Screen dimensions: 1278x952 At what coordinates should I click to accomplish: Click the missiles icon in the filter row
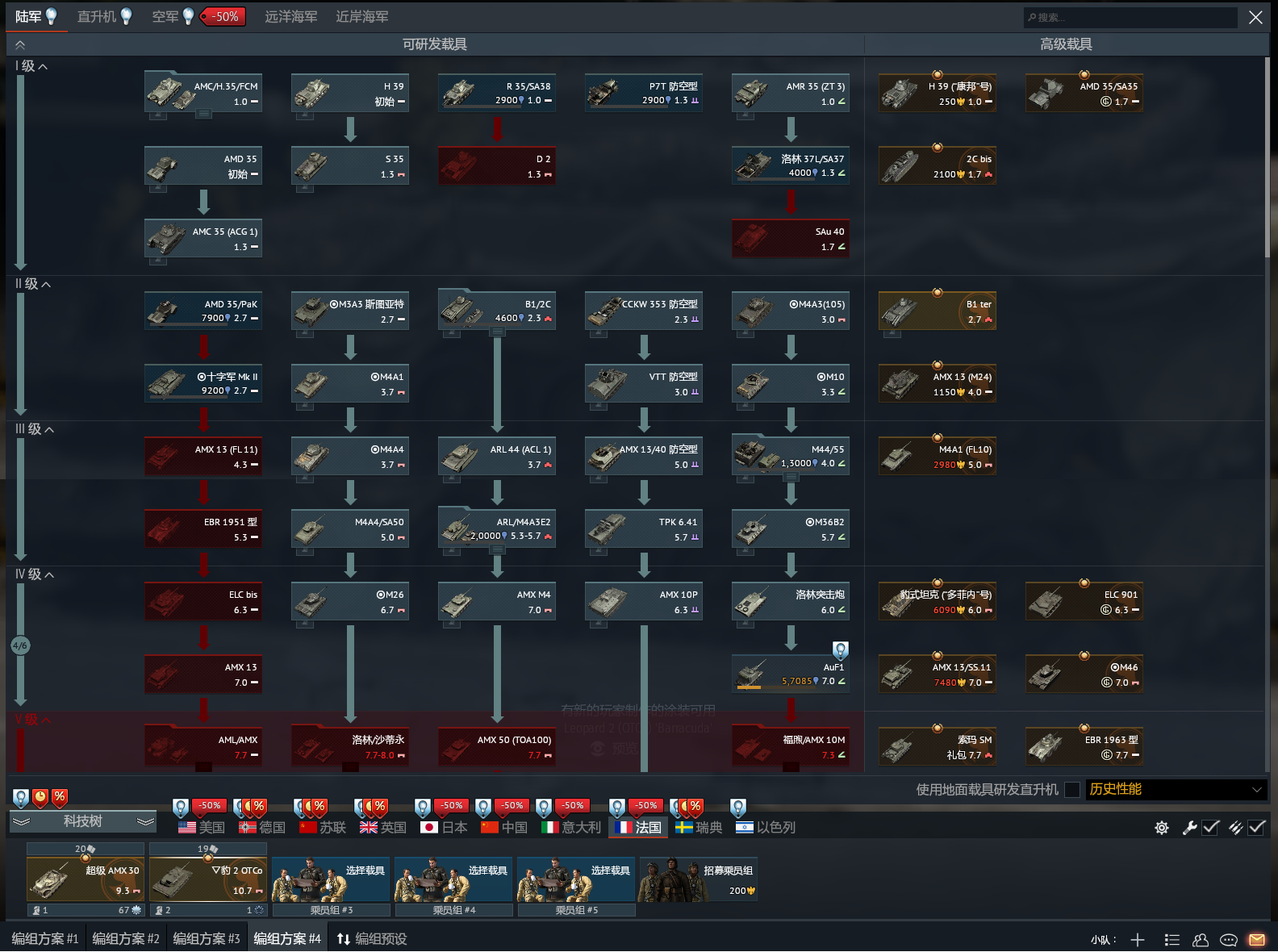tap(1235, 828)
